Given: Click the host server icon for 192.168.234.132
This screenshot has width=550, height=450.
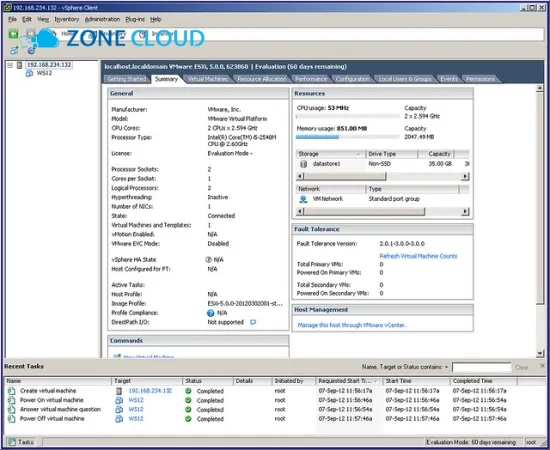Looking at the screenshot, I should tap(20, 65).
